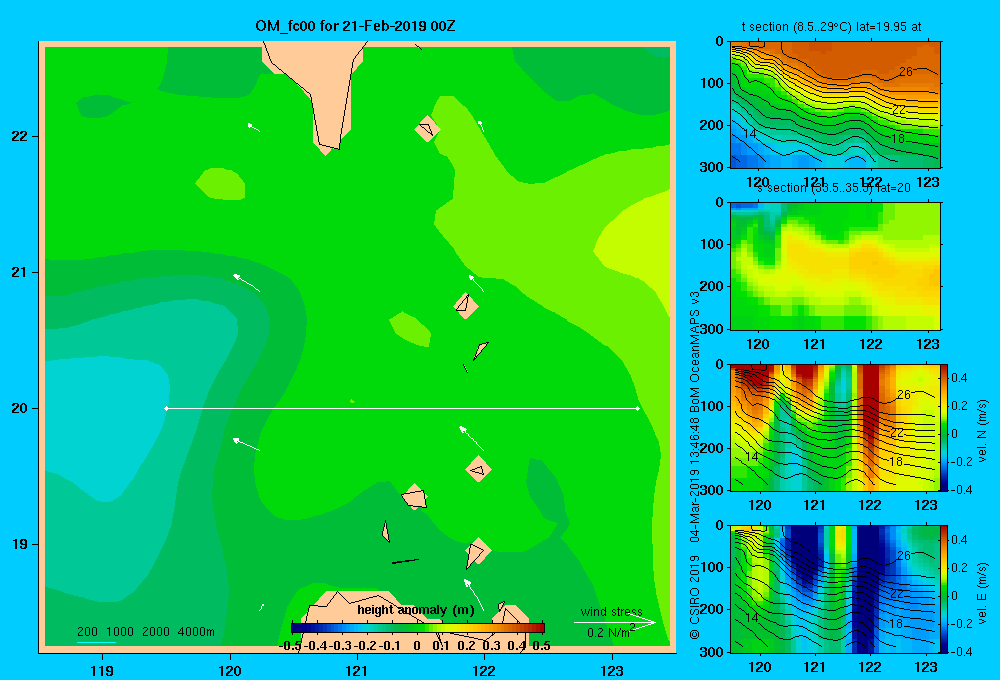The width and height of the screenshot is (1000, 680).
Task: Click latitude label 20 on main map axis
Action: pos(20,408)
